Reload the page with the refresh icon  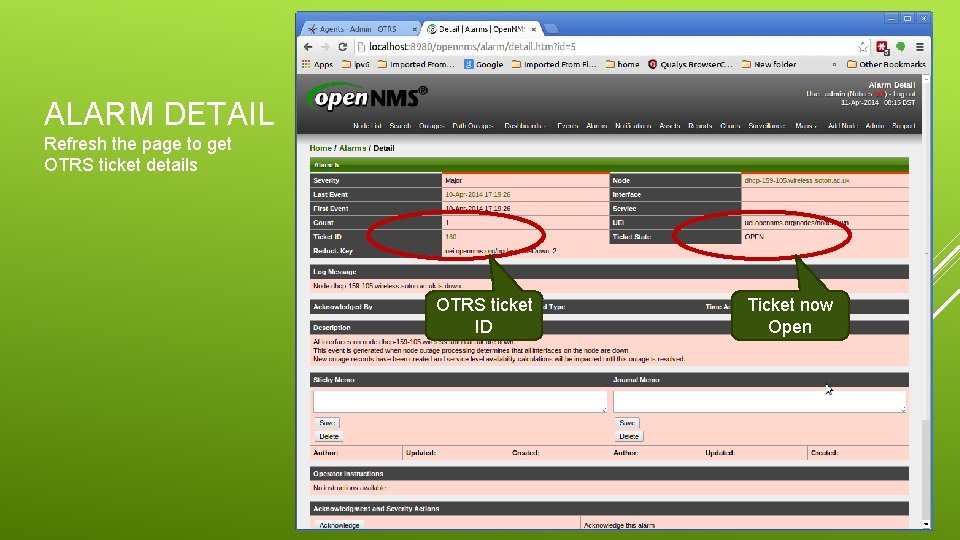coord(342,47)
